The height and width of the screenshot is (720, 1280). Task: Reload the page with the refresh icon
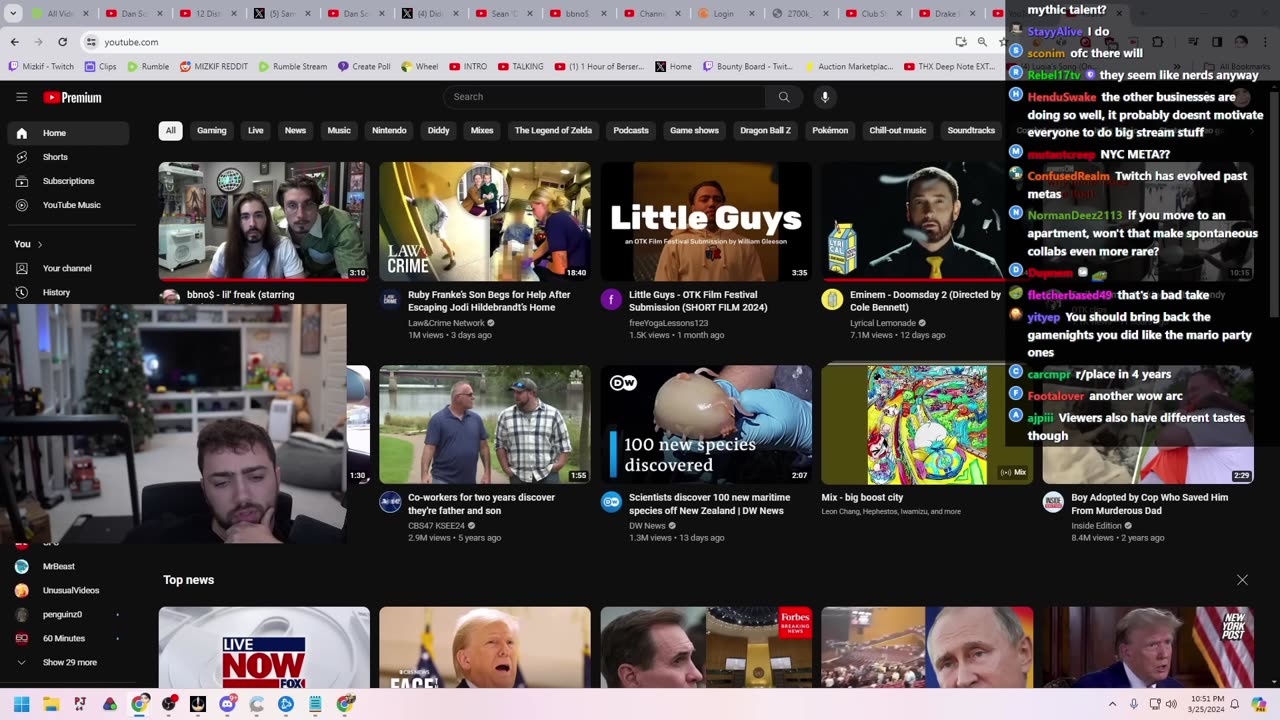pyautogui.click(x=62, y=42)
